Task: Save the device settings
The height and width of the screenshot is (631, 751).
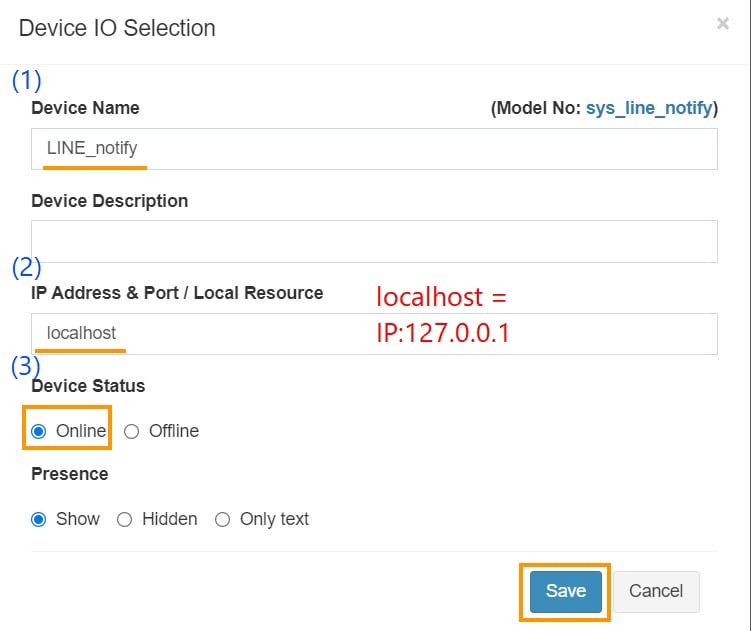Action: coord(565,591)
